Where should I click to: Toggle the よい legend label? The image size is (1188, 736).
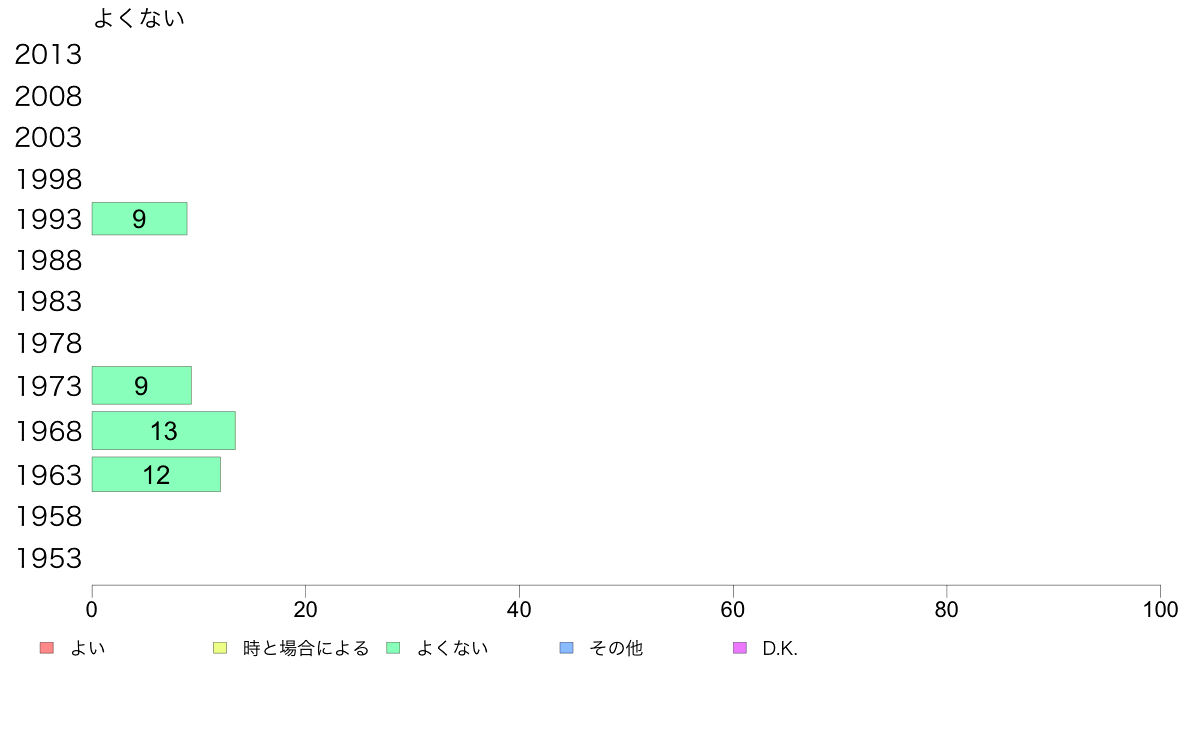coord(87,648)
